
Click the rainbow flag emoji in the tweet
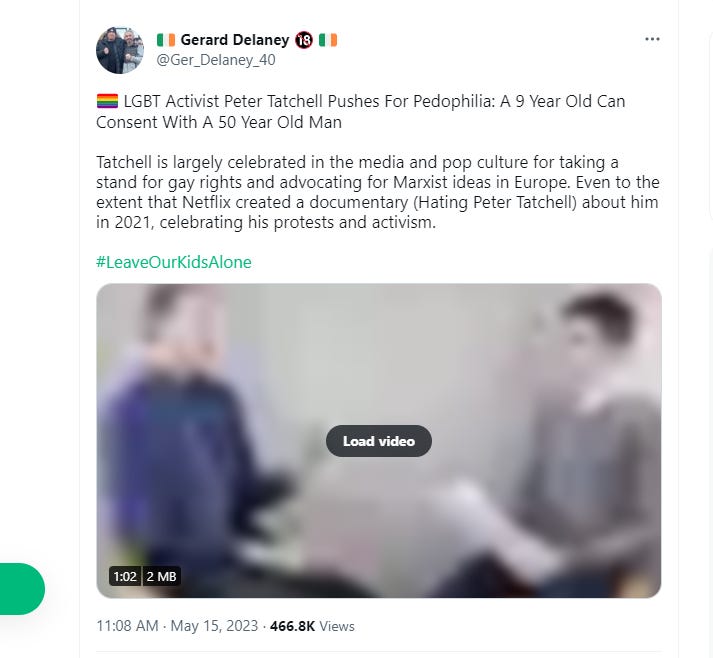(x=108, y=101)
